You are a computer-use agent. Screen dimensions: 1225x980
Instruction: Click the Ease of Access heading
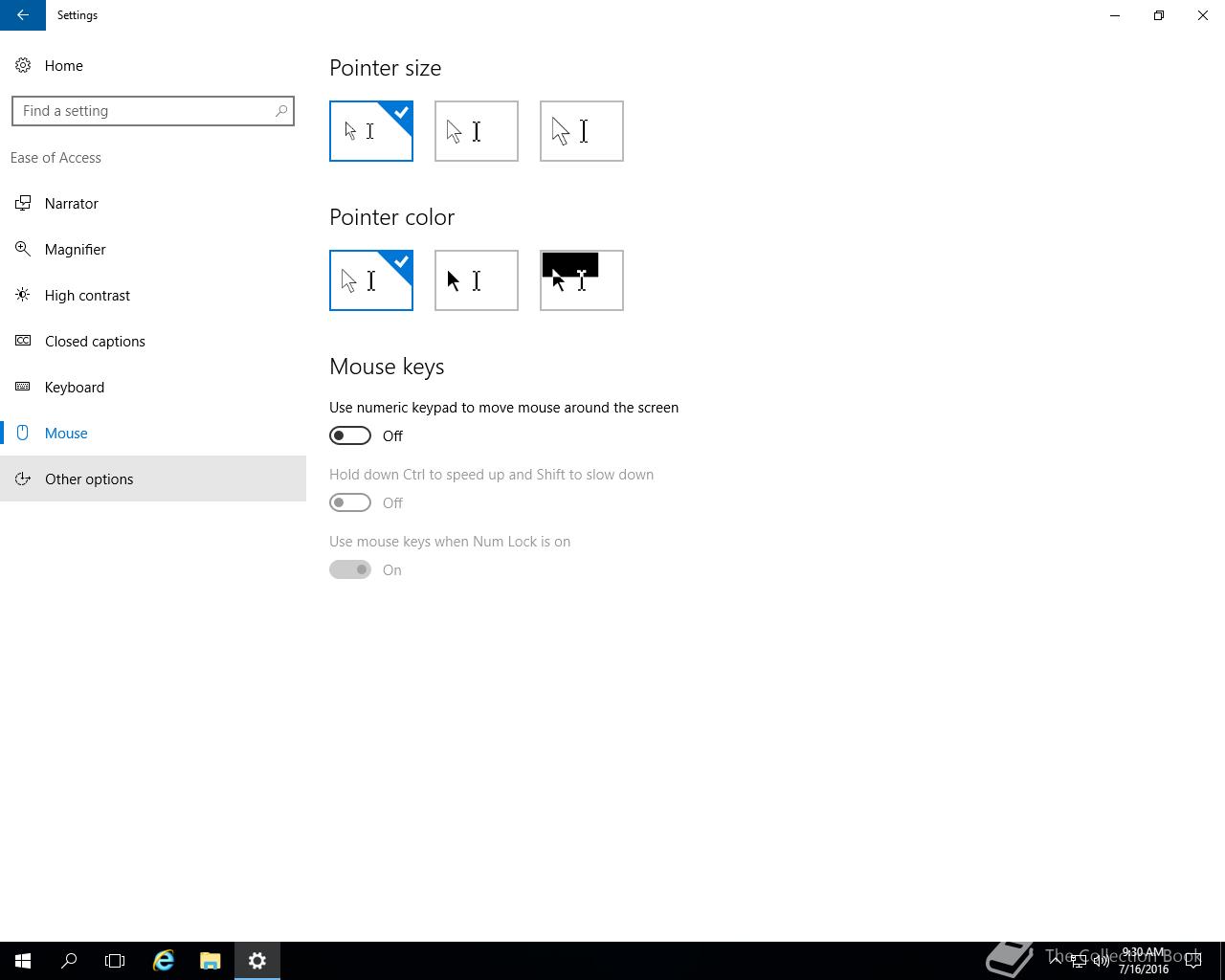pos(56,158)
